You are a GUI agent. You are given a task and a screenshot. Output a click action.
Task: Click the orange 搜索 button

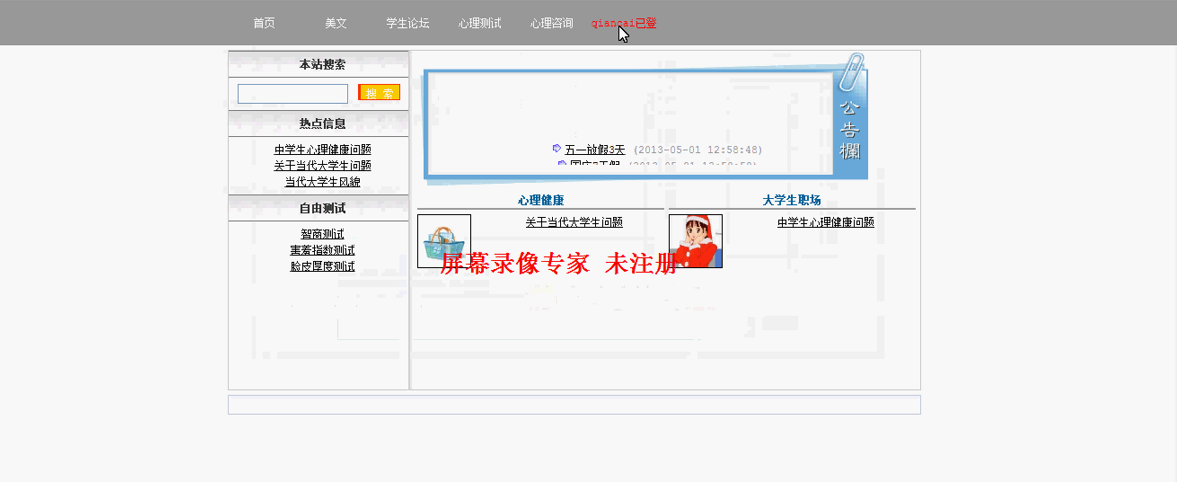click(379, 93)
